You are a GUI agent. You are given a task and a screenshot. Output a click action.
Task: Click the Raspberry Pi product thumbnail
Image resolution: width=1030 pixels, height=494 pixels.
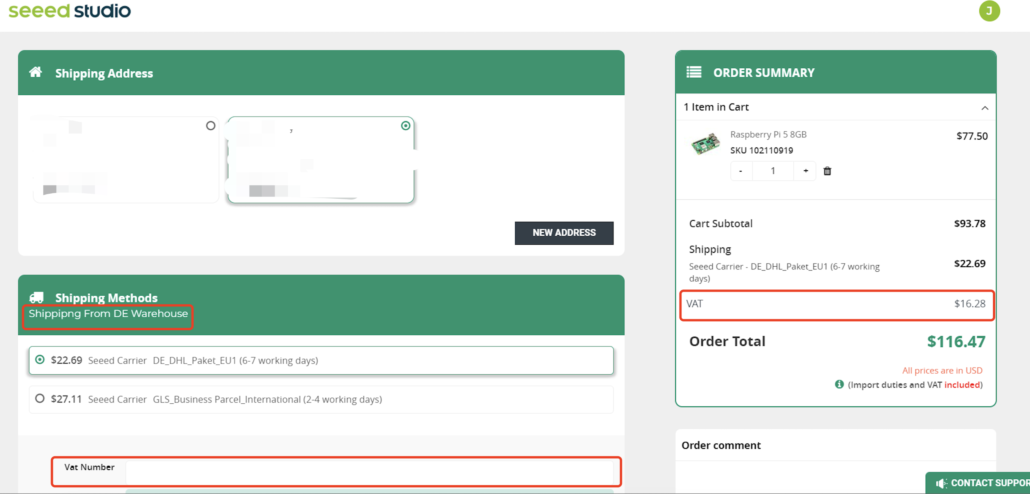(x=705, y=144)
